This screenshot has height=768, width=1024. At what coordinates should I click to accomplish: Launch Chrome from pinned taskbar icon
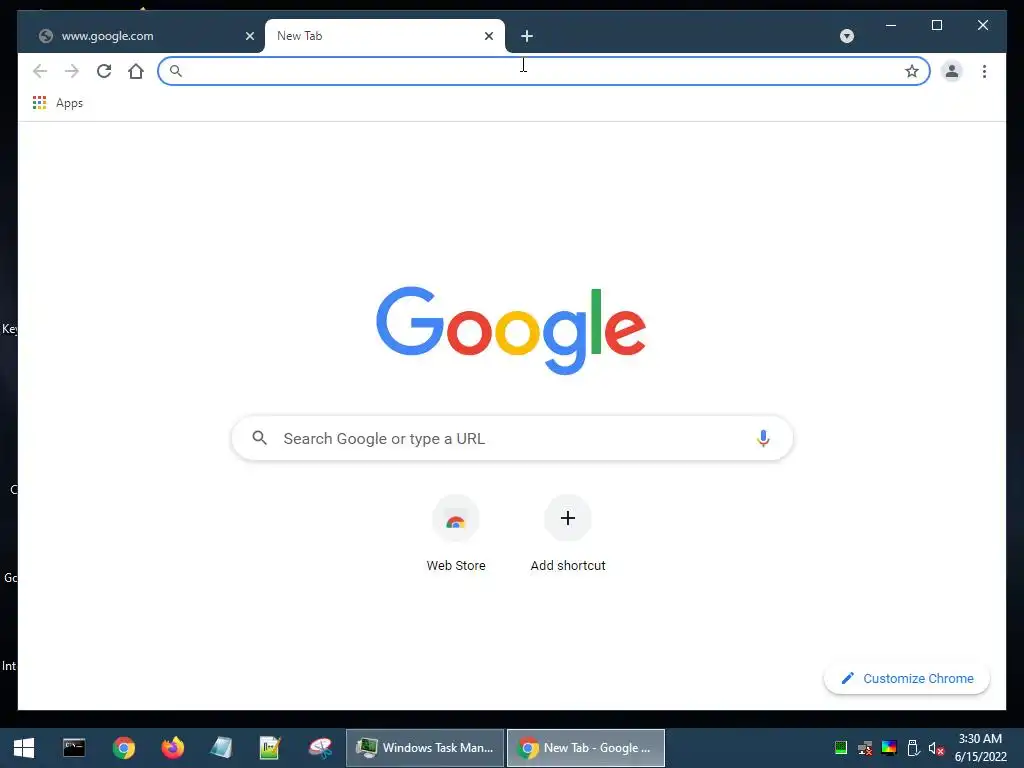coord(123,748)
